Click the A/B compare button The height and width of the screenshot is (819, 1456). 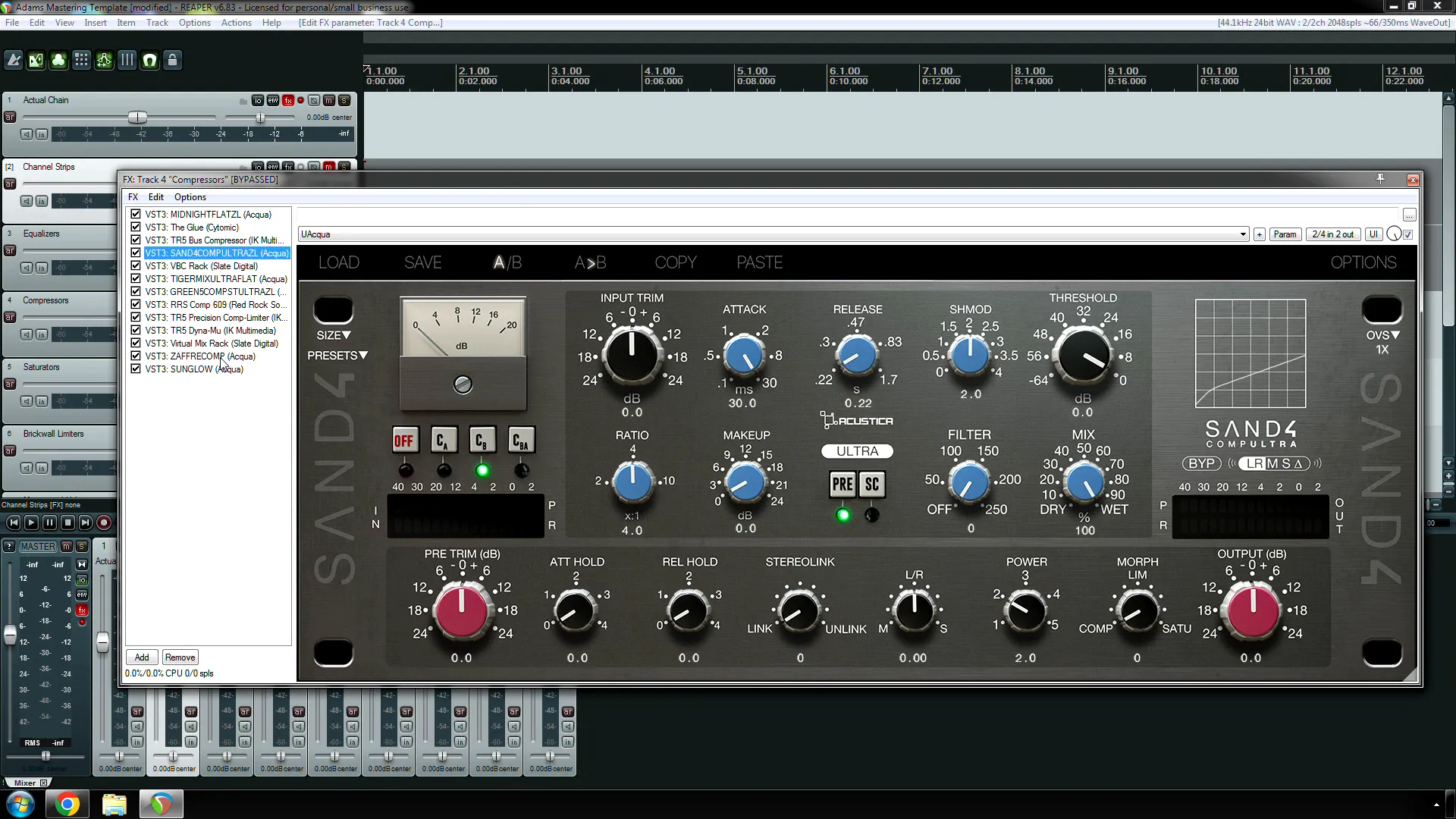point(507,262)
